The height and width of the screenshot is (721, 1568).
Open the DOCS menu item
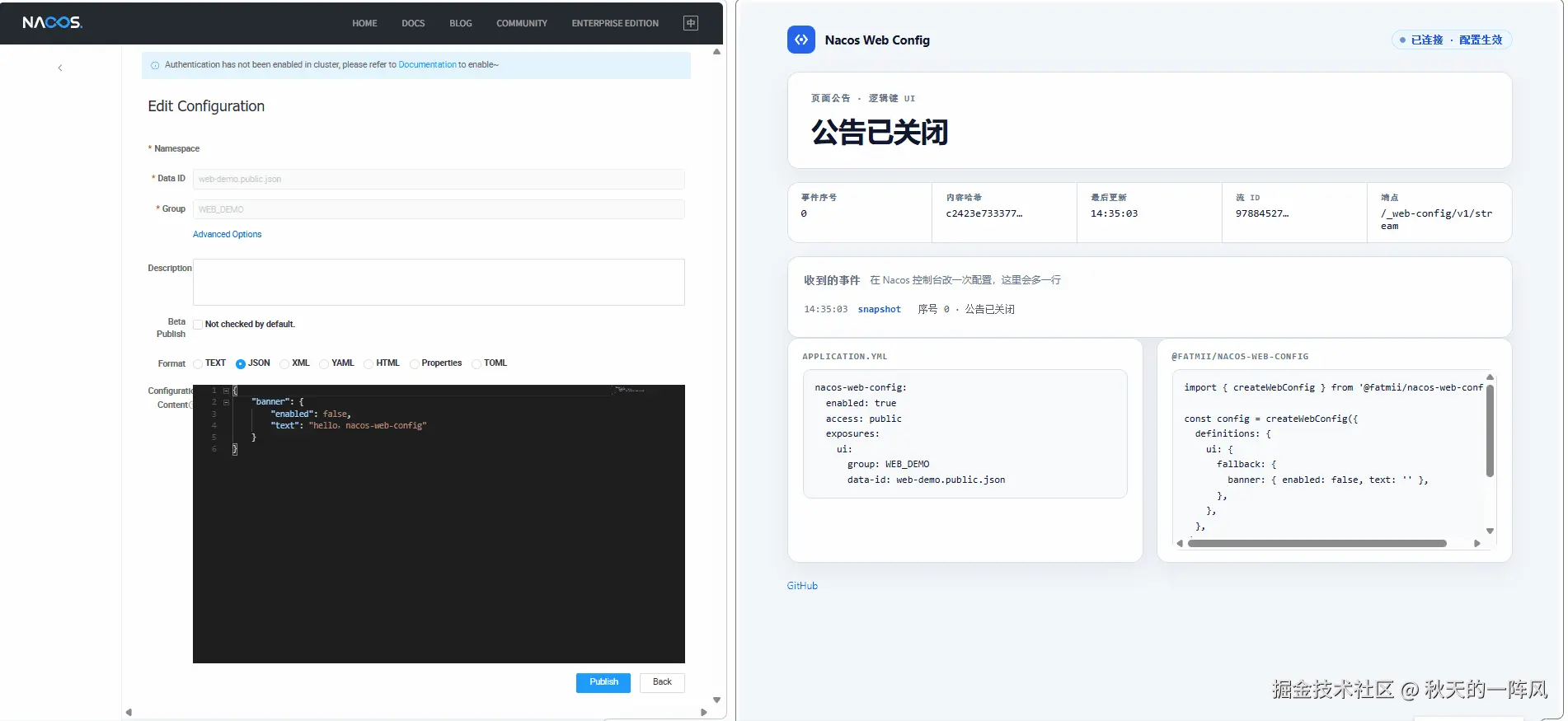[x=413, y=23]
